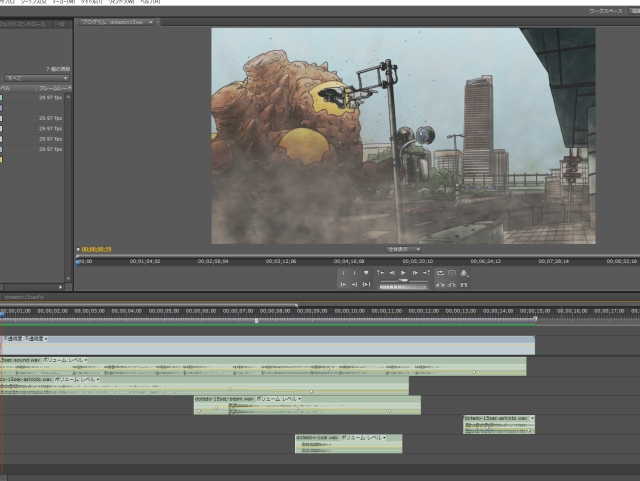
Task: Open the すべて filter dropdown in project panel
Action: [37, 77]
